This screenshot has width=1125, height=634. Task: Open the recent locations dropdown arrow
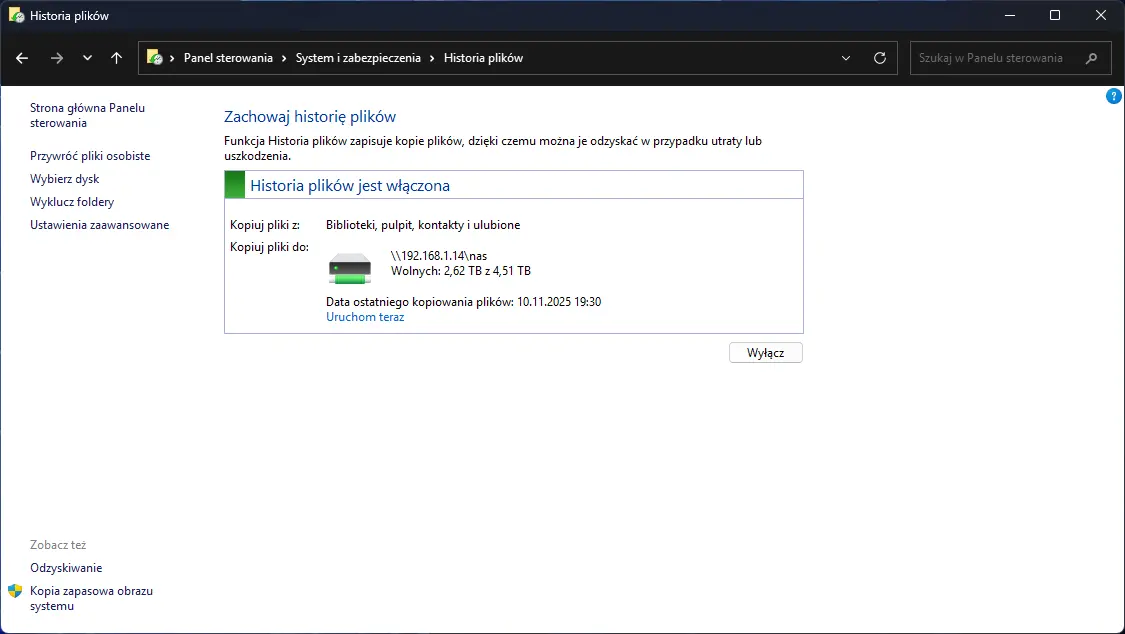coord(87,58)
